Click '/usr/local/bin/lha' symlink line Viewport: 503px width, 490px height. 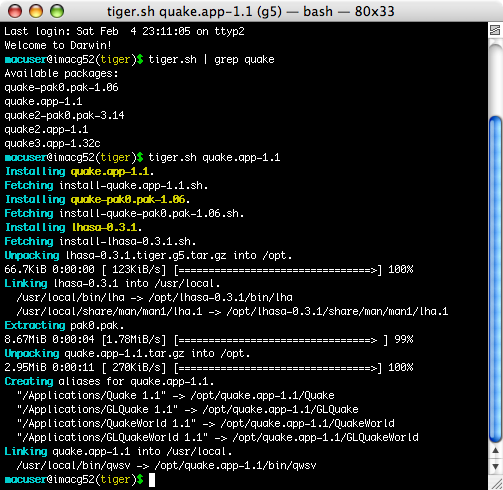coord(155,297)
